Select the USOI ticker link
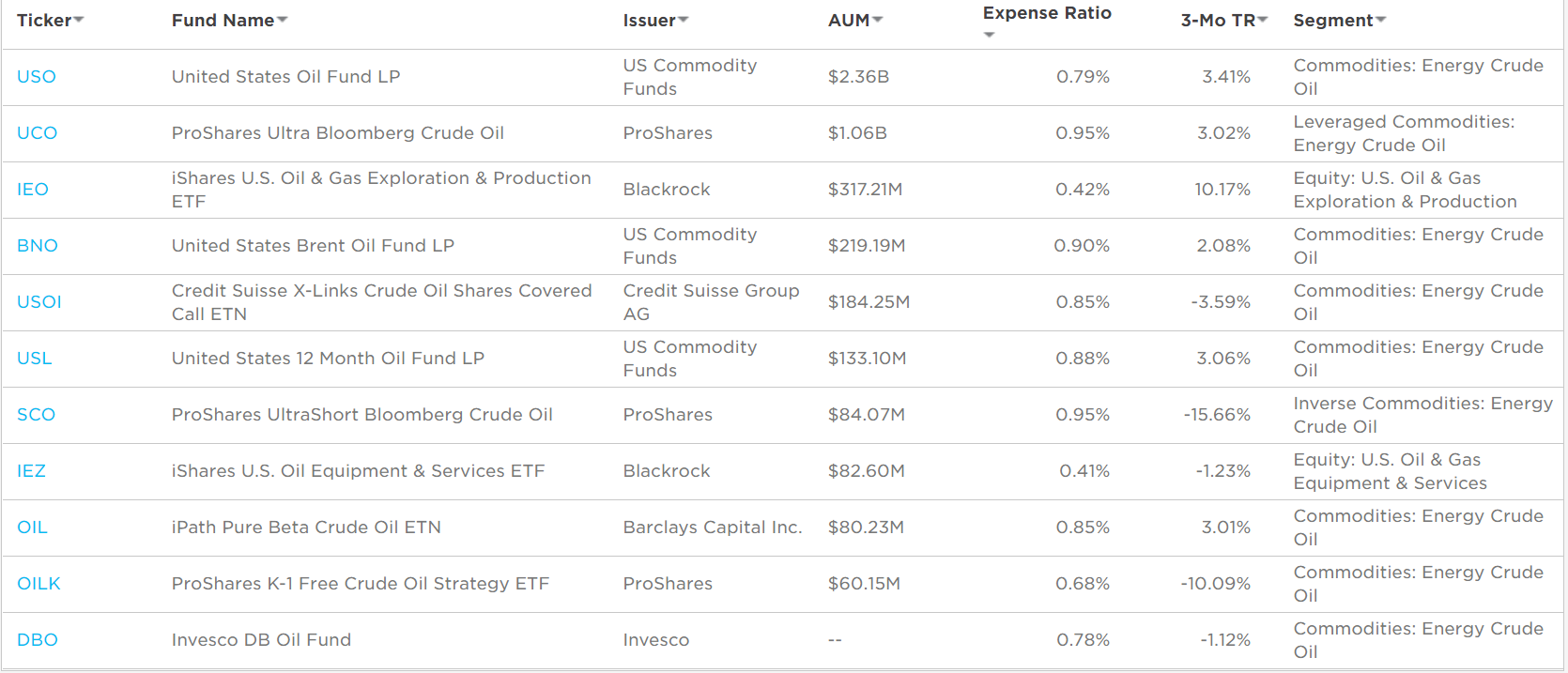1568x673 pixels. [x=39, y=302]
